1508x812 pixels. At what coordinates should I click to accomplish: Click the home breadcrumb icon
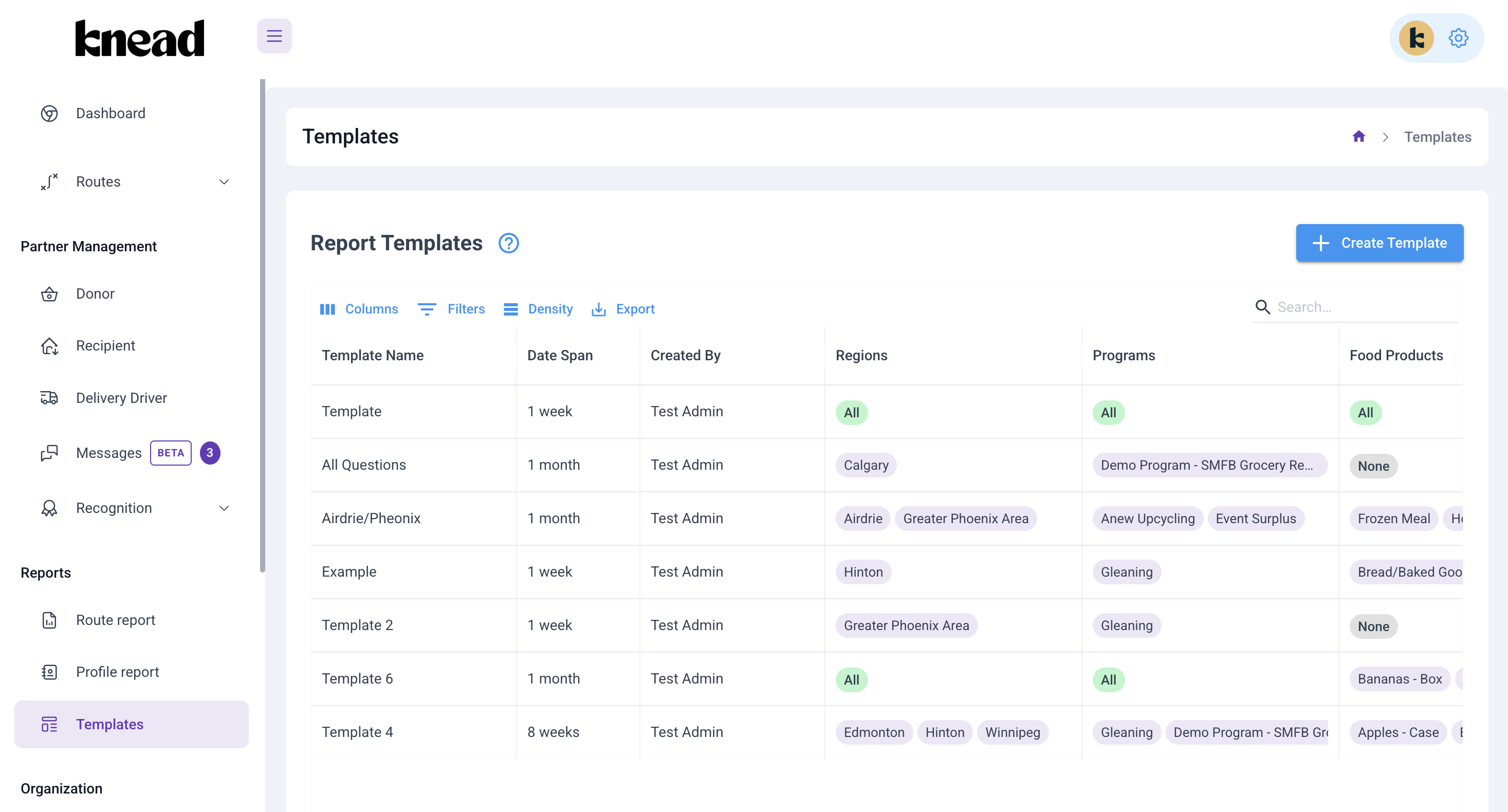pyautogui.click(x=1359, y=136)
